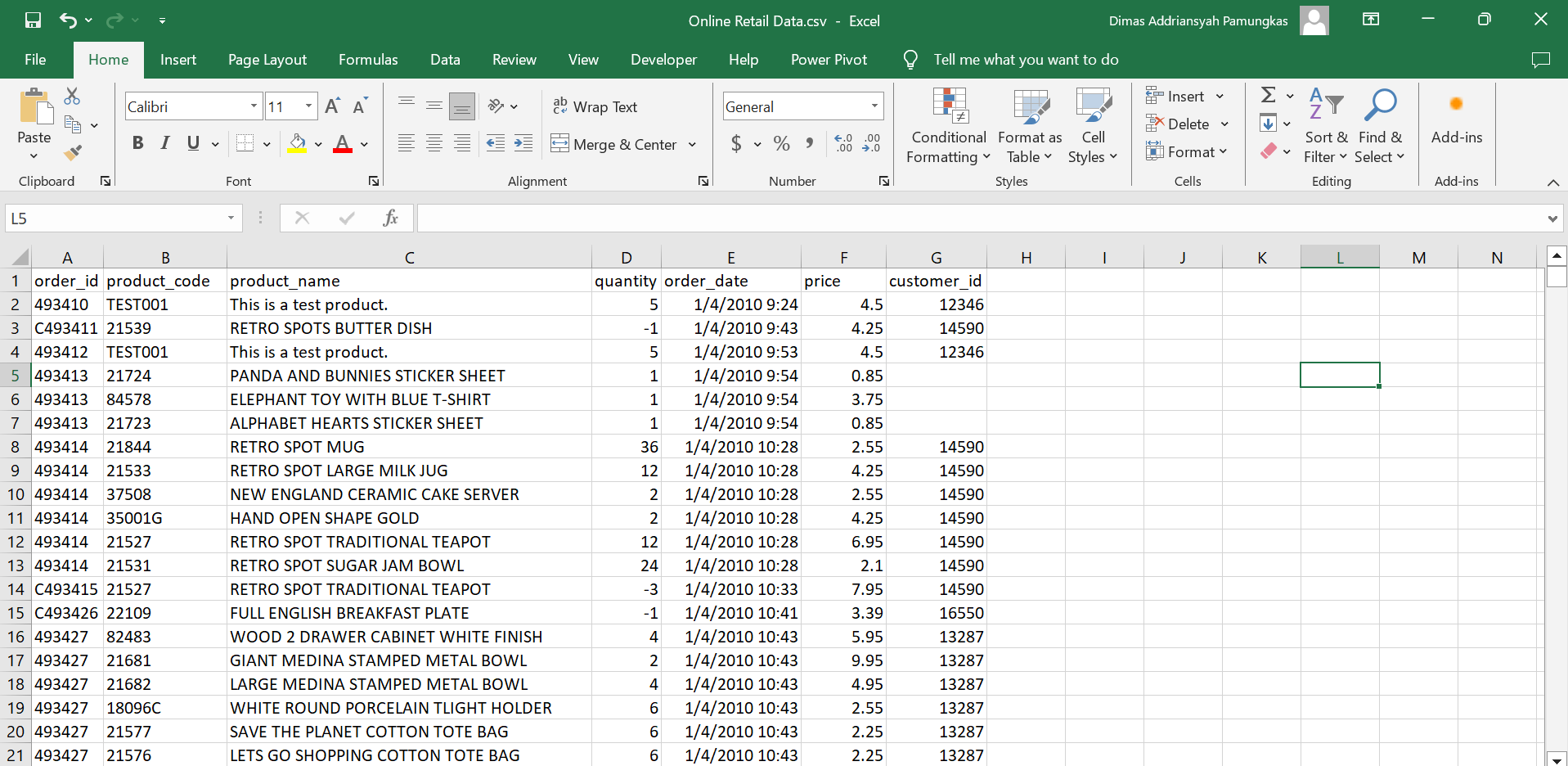Screen dimensions: 1568x766
Task: Open the Calibri font name dropdown
Action: coord(254,106)
